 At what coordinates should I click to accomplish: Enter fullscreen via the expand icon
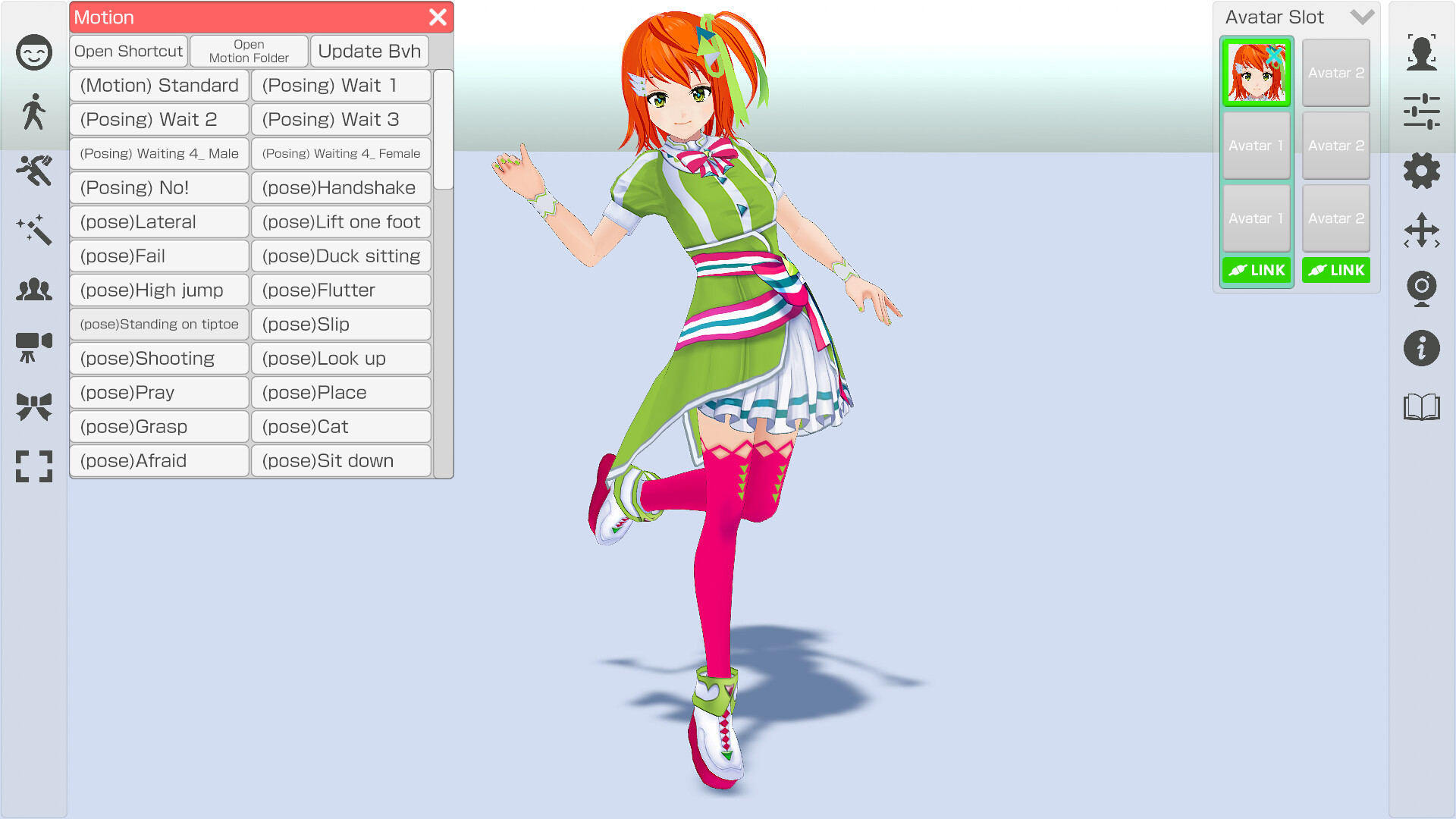click(x=33, y=466)
